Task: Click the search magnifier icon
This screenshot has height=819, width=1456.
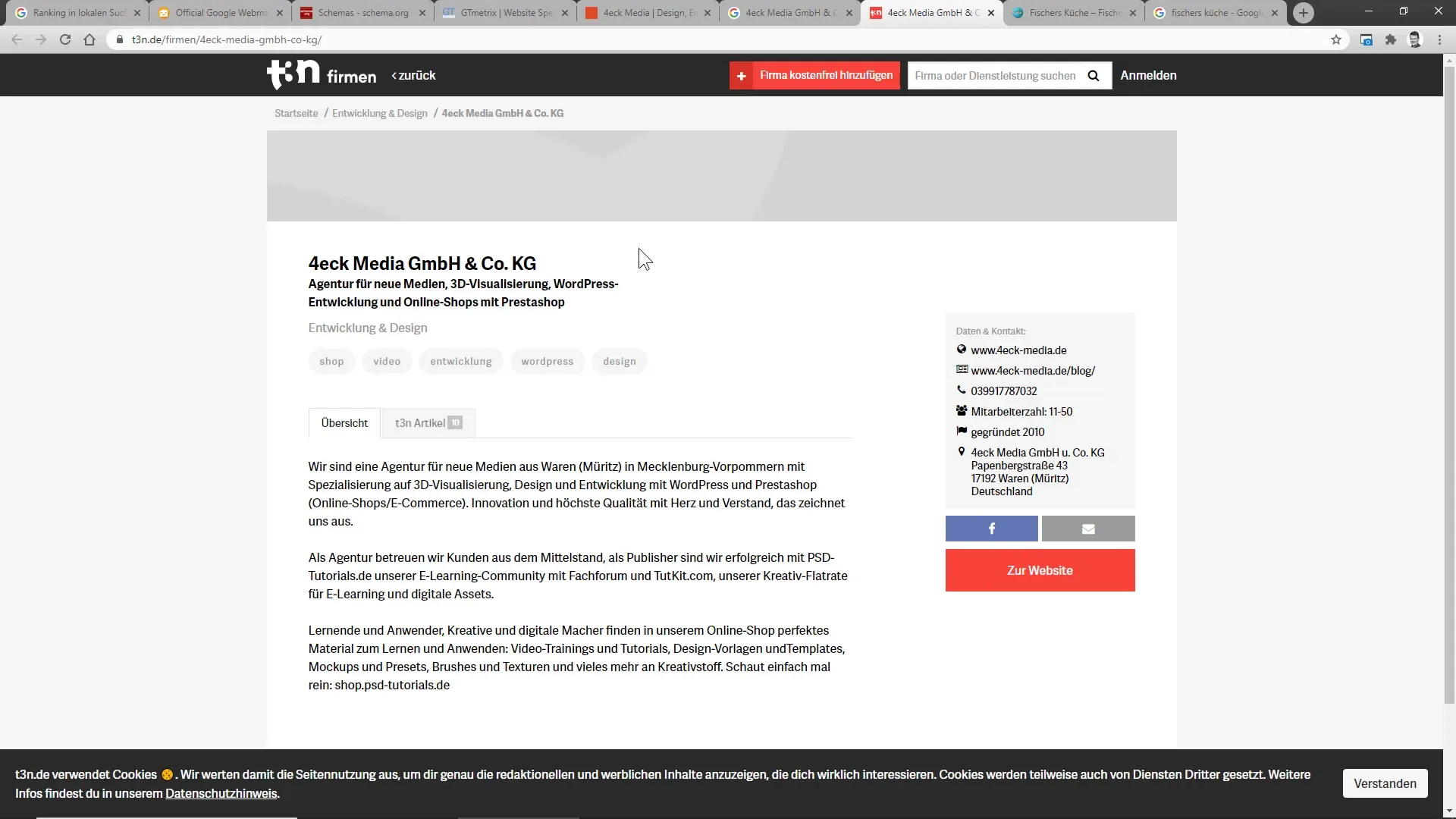Action: click(x=1094, y=75)
